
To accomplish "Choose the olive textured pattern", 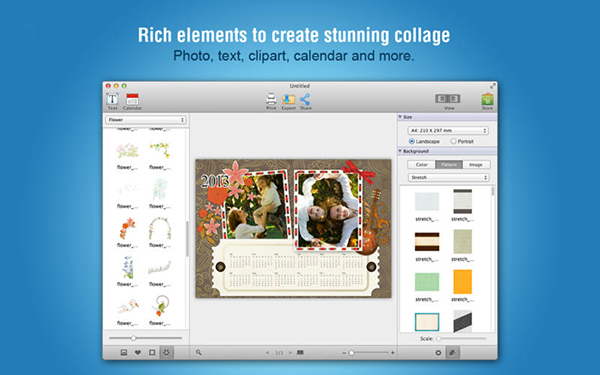I will 462,241.
